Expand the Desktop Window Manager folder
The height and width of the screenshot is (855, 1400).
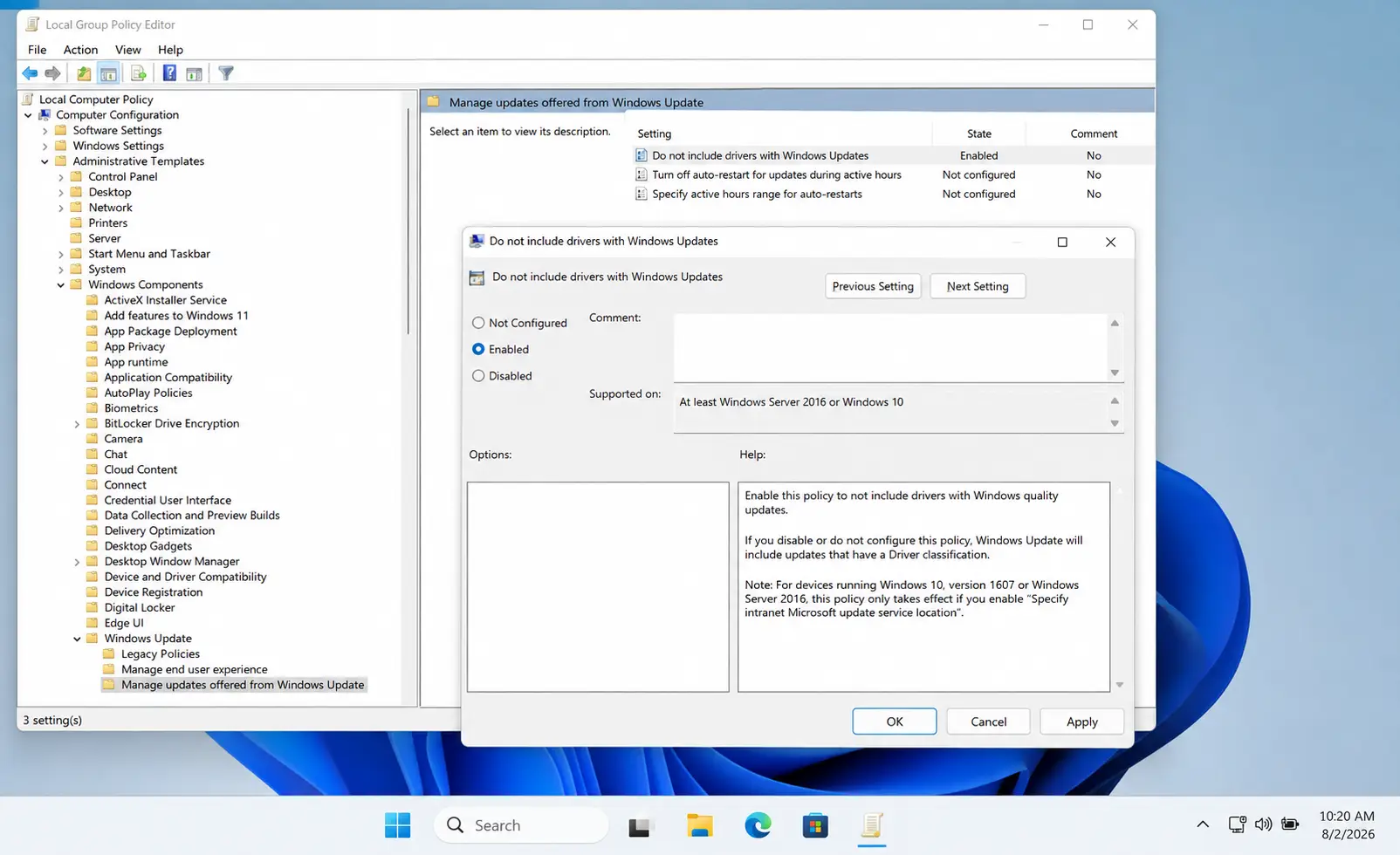(x=77, y=562)
